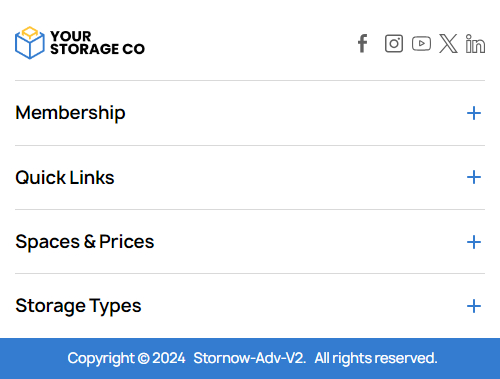Viewport: 500px width, 379px height.
Task: Select the Spaces & Prices heading
Action: pos(85,242)
